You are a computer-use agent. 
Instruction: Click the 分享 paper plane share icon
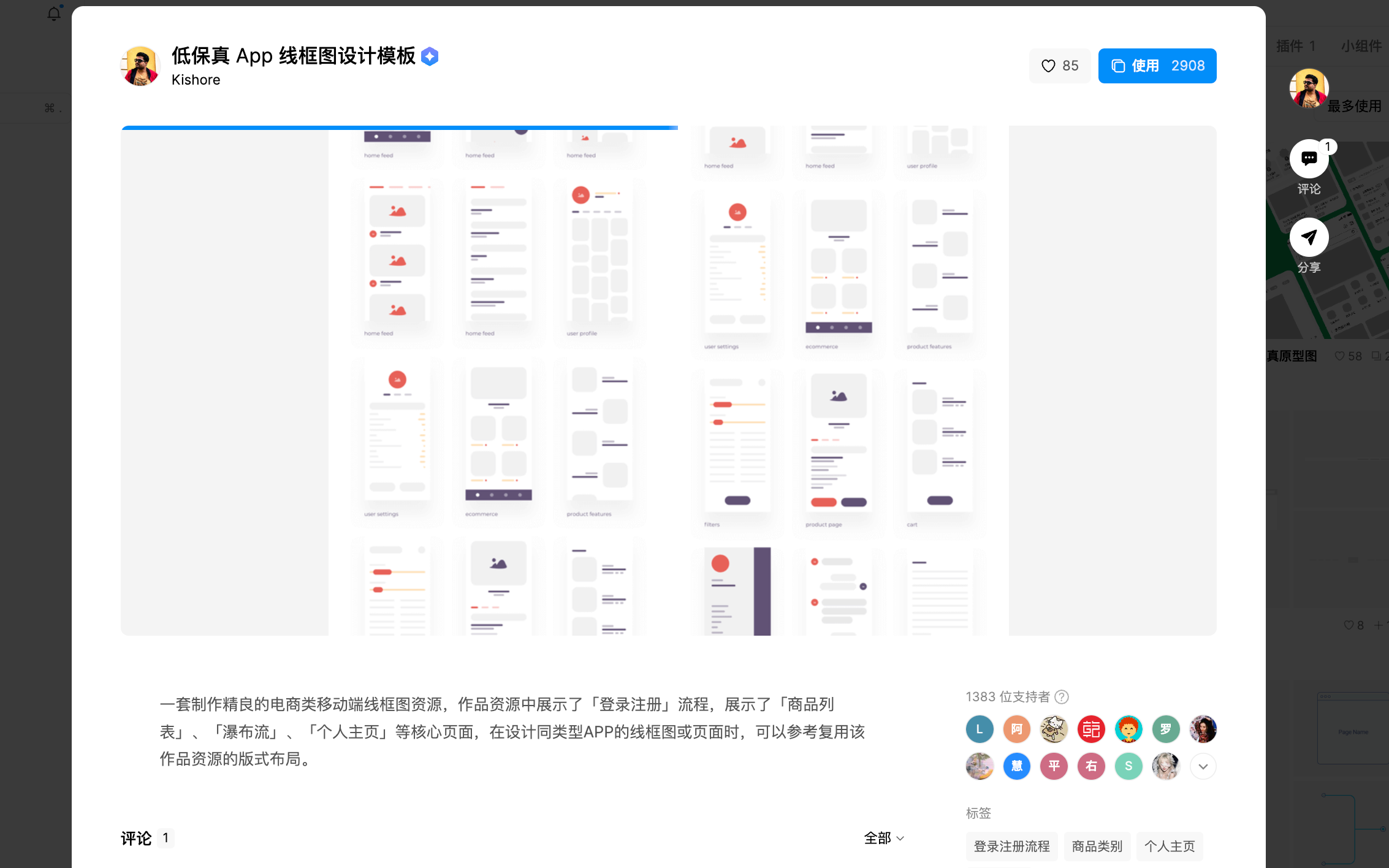[1309, 237]
